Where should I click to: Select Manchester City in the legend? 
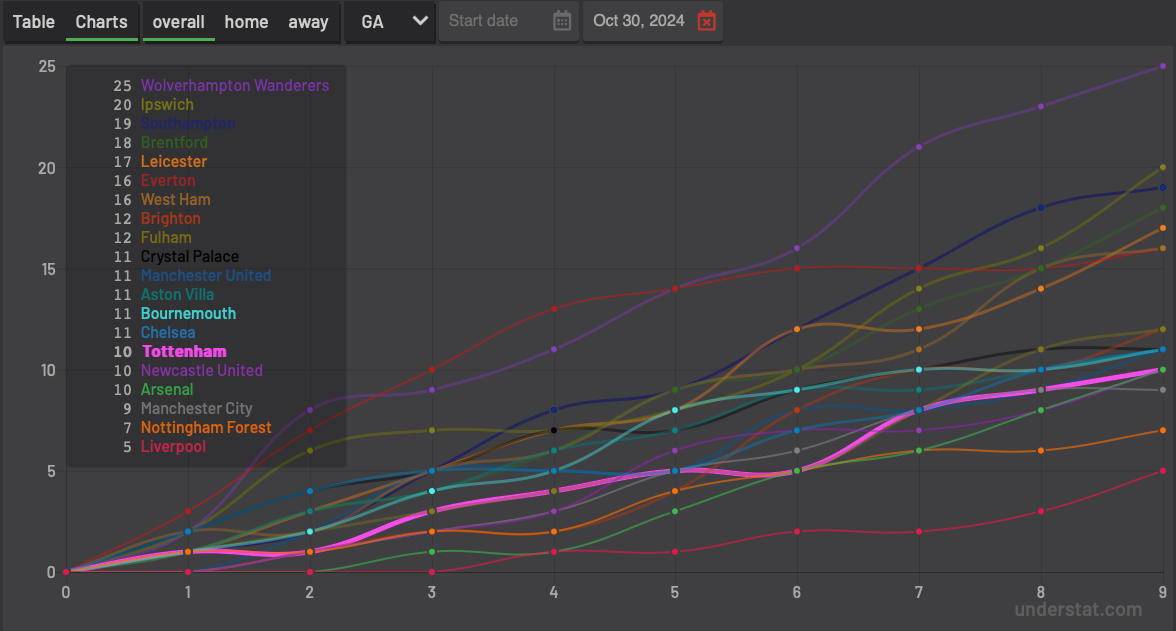(x=196, y=409)
